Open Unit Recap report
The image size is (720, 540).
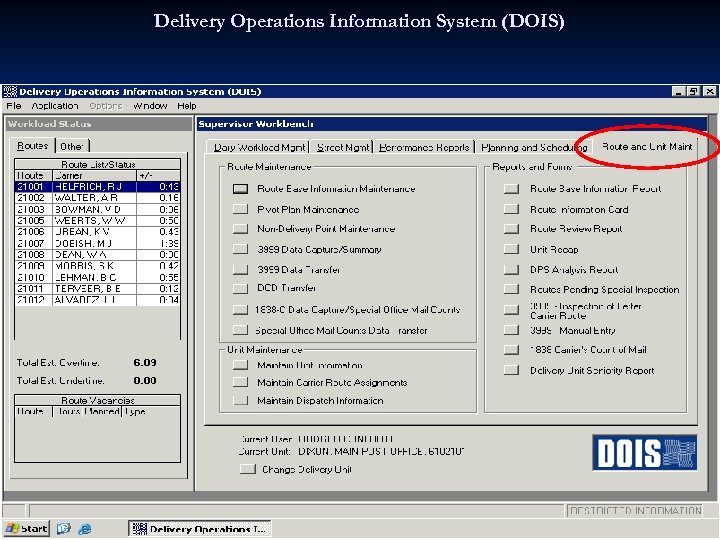(511, 249)
